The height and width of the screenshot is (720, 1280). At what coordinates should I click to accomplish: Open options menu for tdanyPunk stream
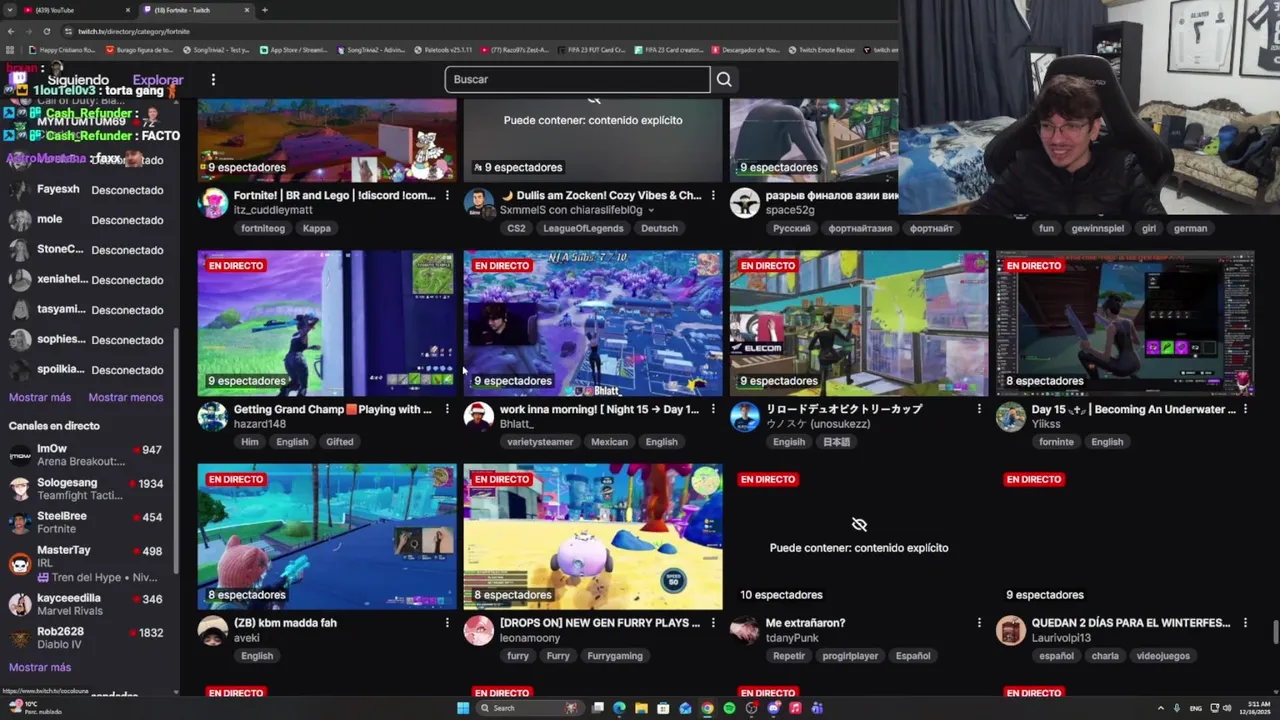tap(979, 623)
